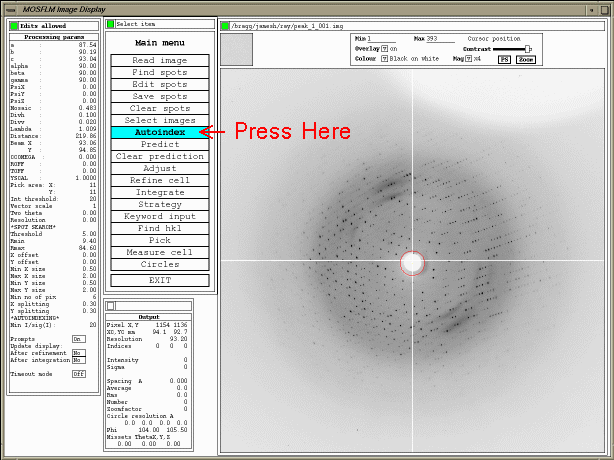The height and width of the screenshot is (460, 614).
Task: Choose Clear prediction menu entry
Action: [x=160, y=156]
